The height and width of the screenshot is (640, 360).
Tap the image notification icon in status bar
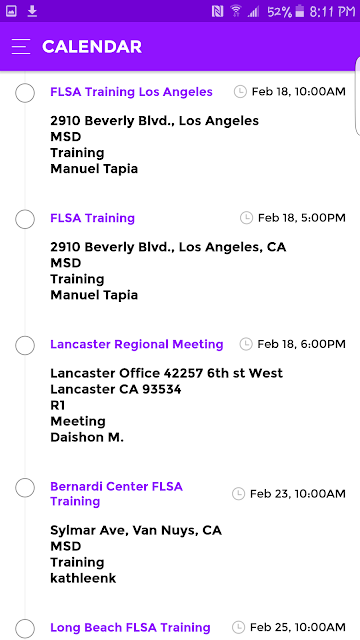[x=11, y=12]
